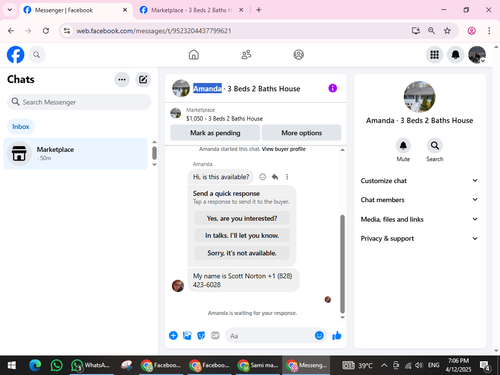The width and height of the screenshot is (500, 375).
Task: Click the Search Messenger field
Action: point(79,102)
